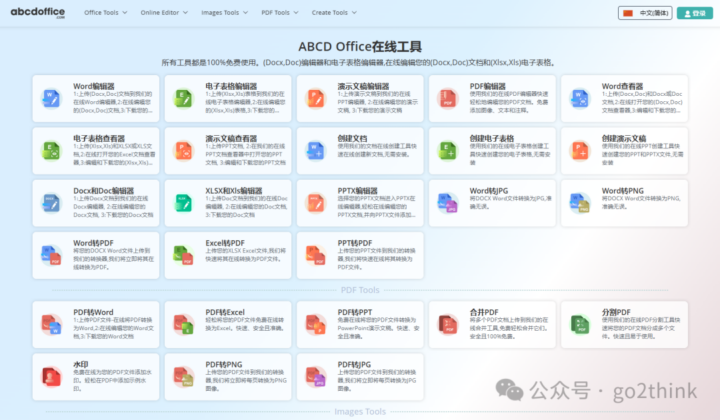Select the Word转JPG title text

coord(489,191)
